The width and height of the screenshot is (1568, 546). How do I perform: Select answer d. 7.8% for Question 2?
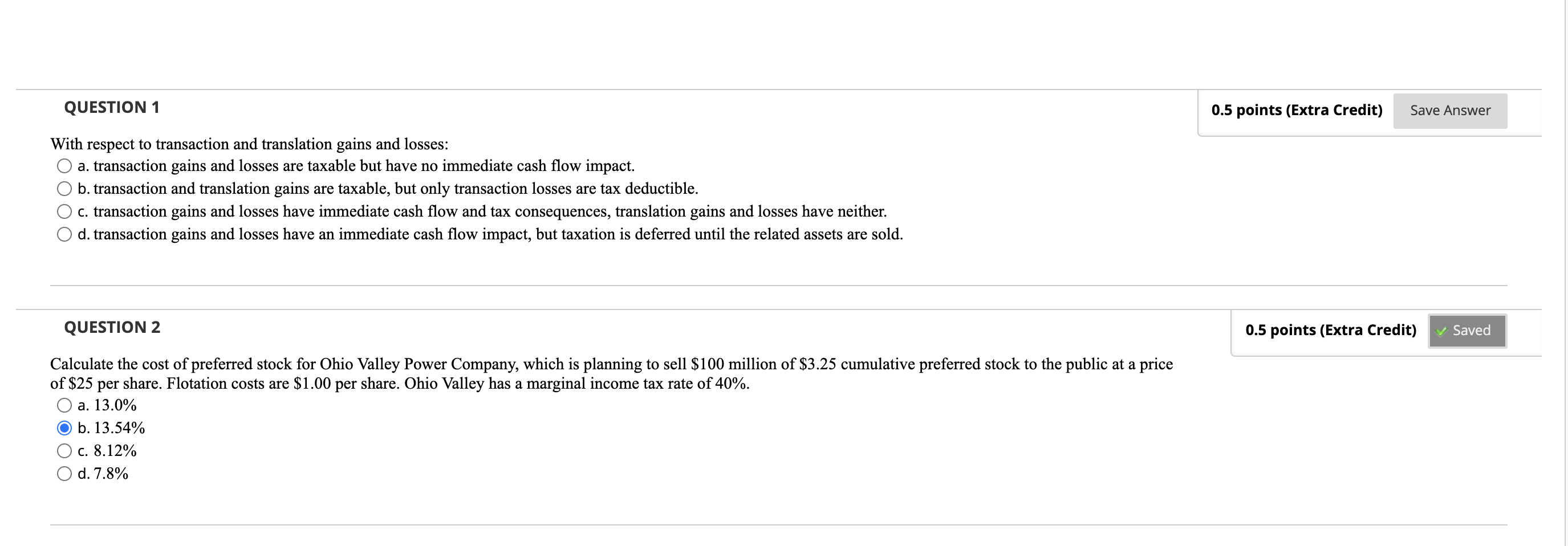64,474
